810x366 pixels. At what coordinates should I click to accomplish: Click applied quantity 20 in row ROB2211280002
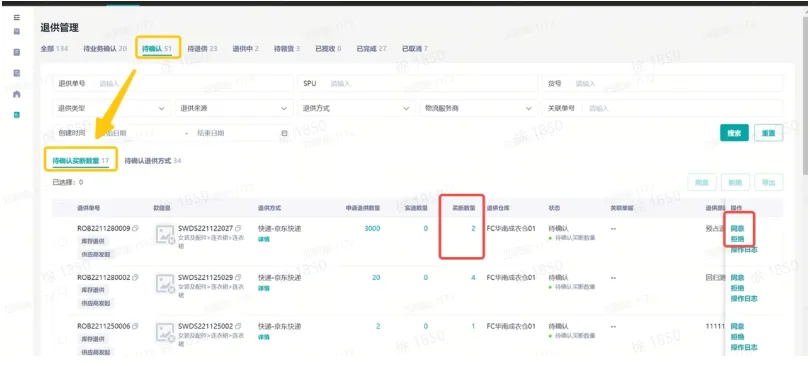point(376,277)
